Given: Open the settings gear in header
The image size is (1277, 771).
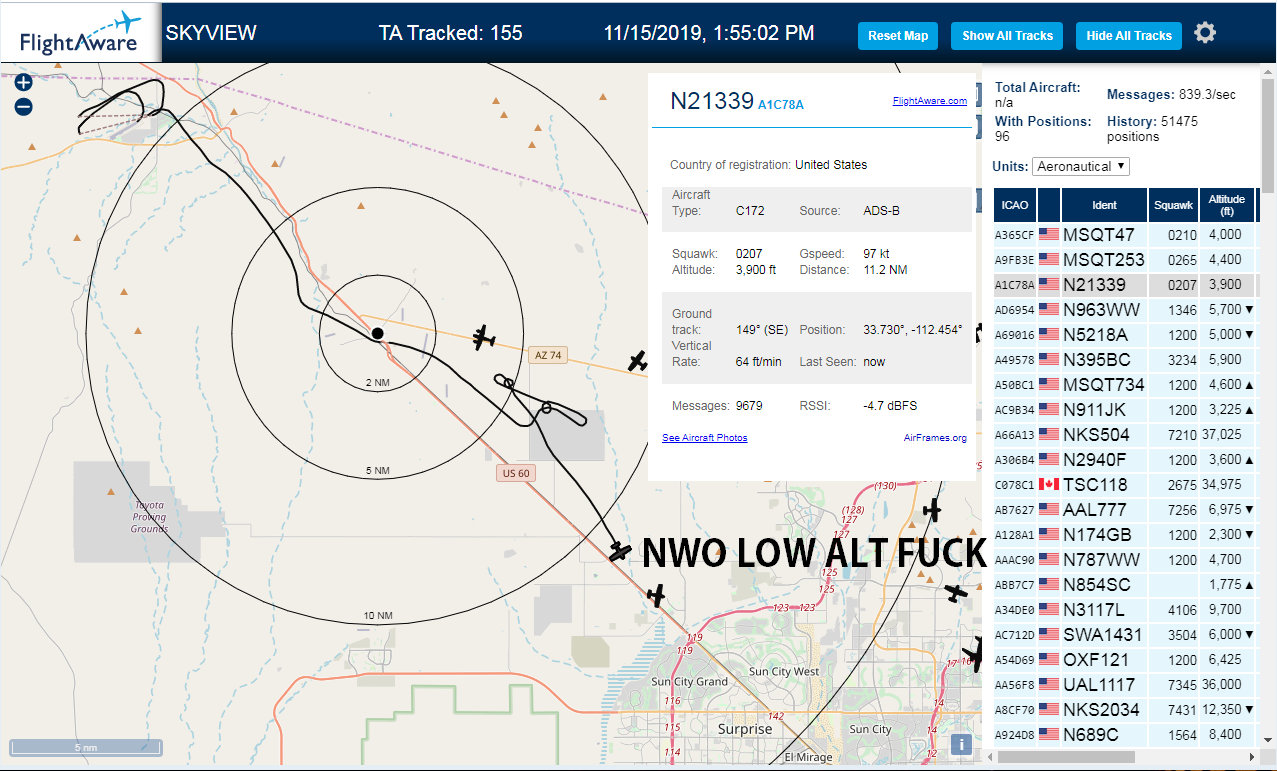Looking at the screenshot, I should click(1205, 33).
